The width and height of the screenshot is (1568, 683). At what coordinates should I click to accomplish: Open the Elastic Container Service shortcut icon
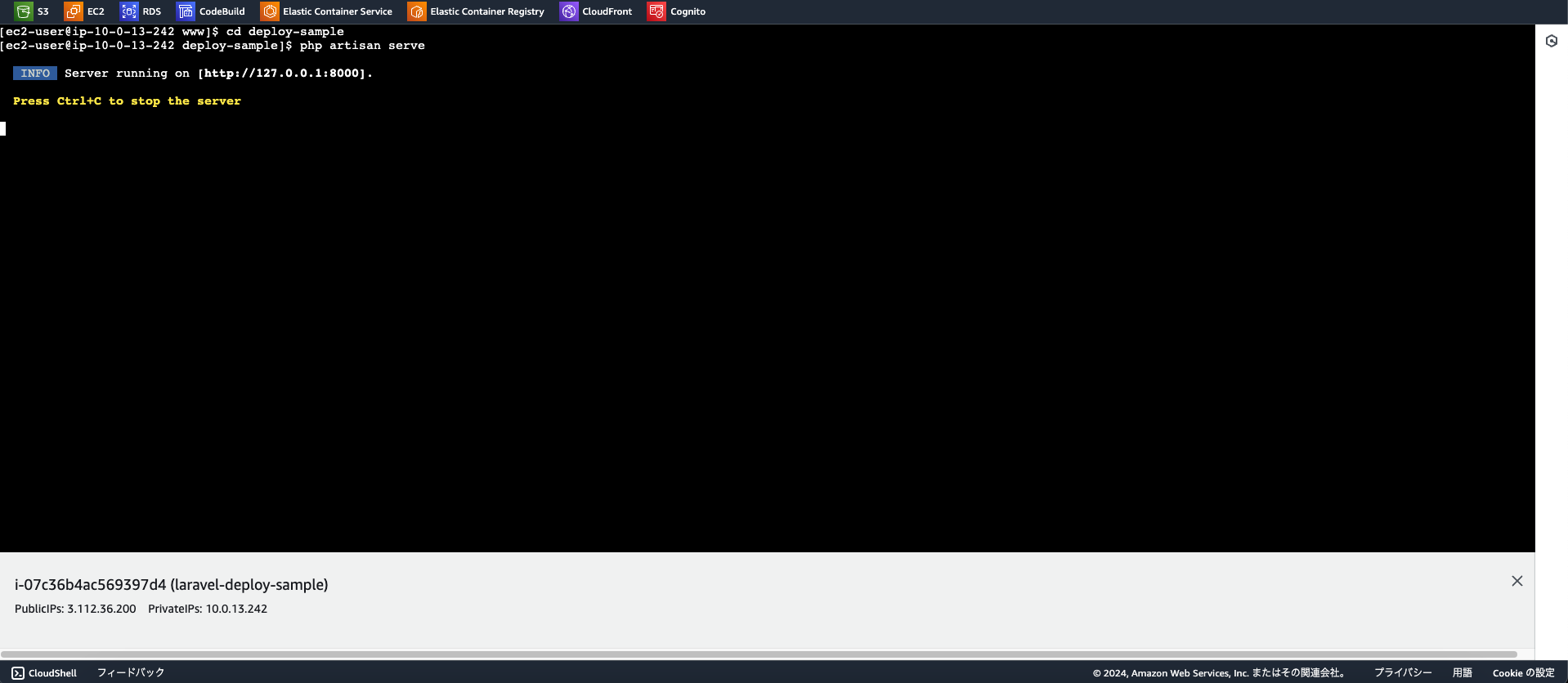click(x=270, y=11)
